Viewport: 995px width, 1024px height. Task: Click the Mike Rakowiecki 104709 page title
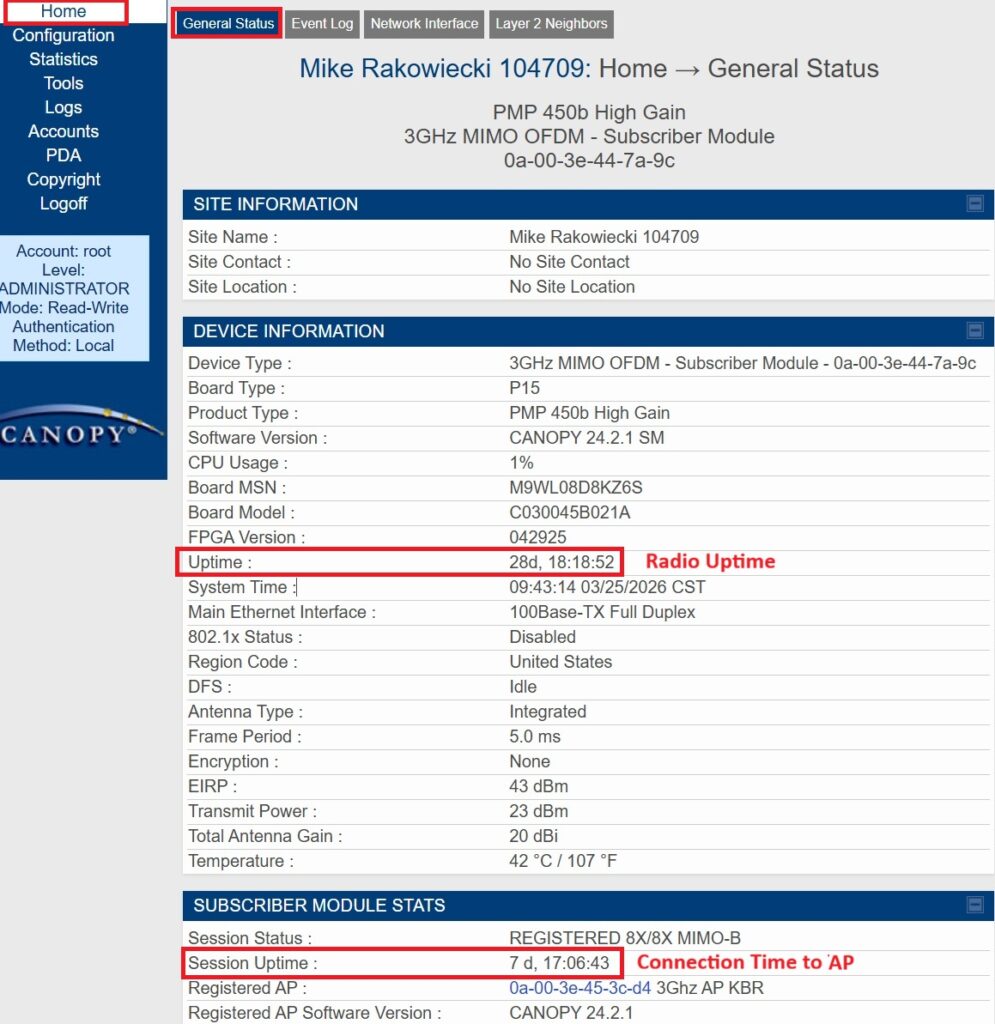(445, 69)
